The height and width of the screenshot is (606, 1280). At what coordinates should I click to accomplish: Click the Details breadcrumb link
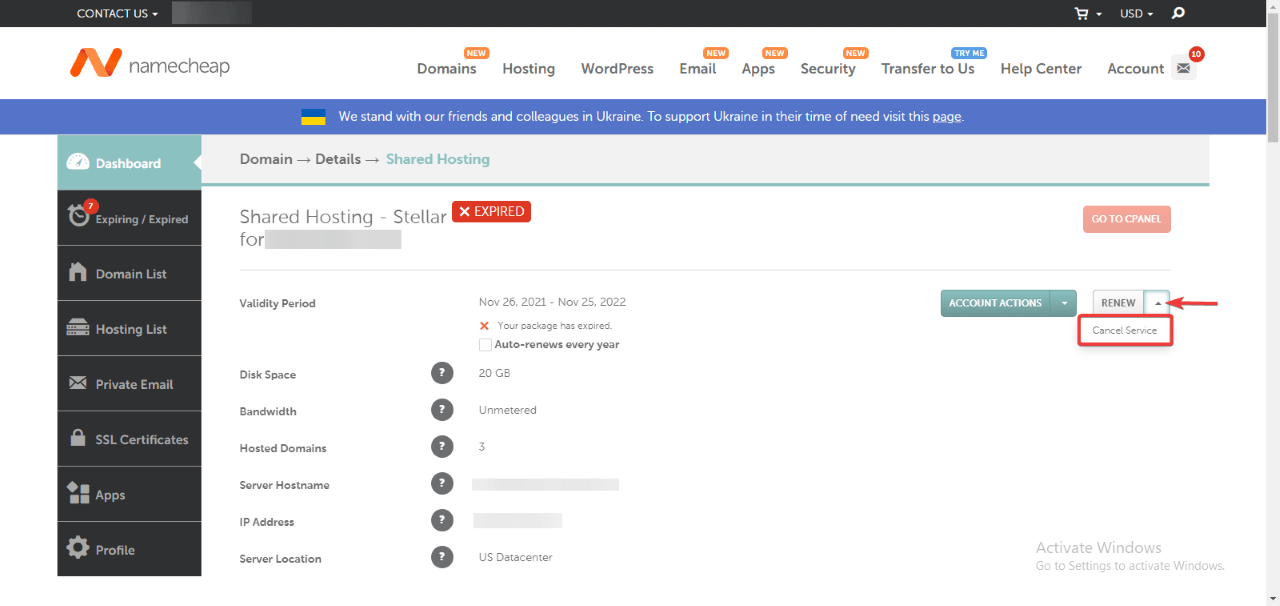pyautogui.click(x=338, y=159)
